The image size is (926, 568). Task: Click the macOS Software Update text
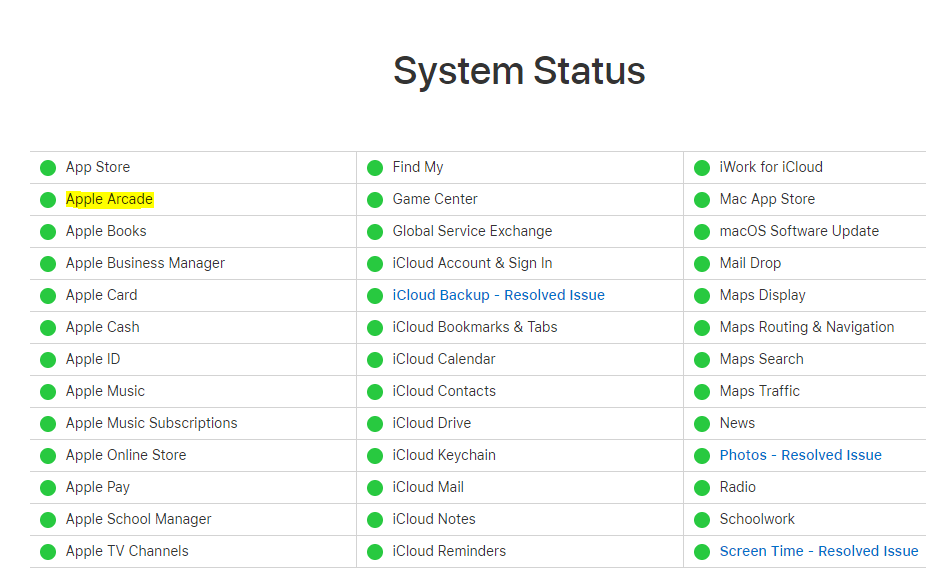[799, 231]
